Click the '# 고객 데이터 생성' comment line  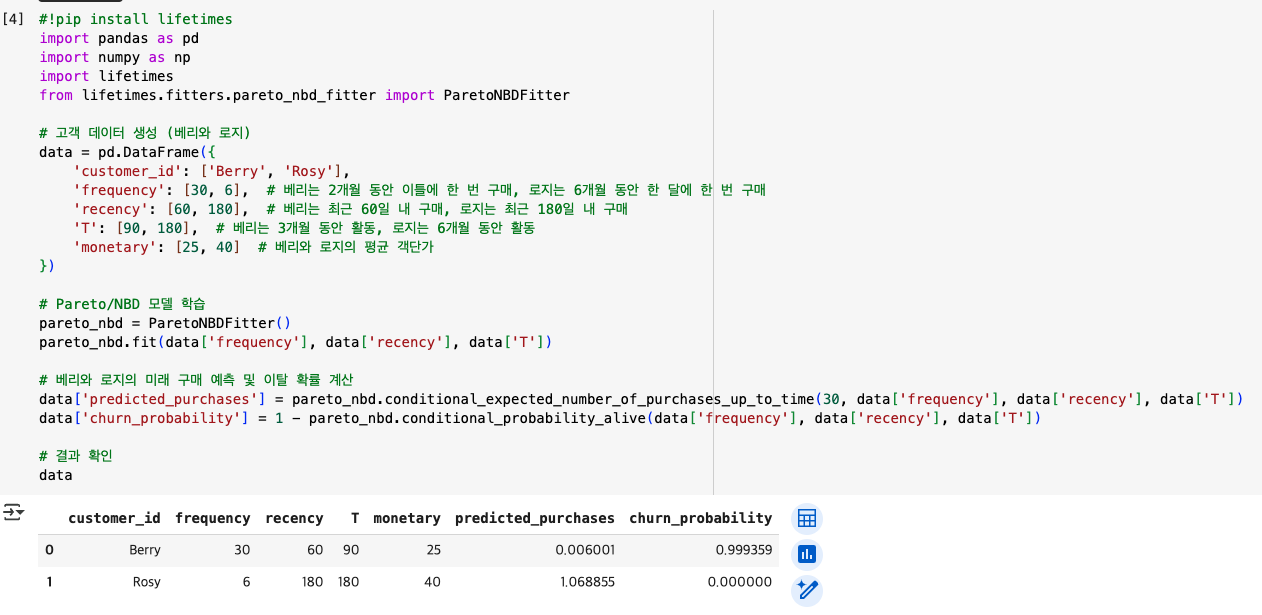pyautogui.click(x=145, y=133)
